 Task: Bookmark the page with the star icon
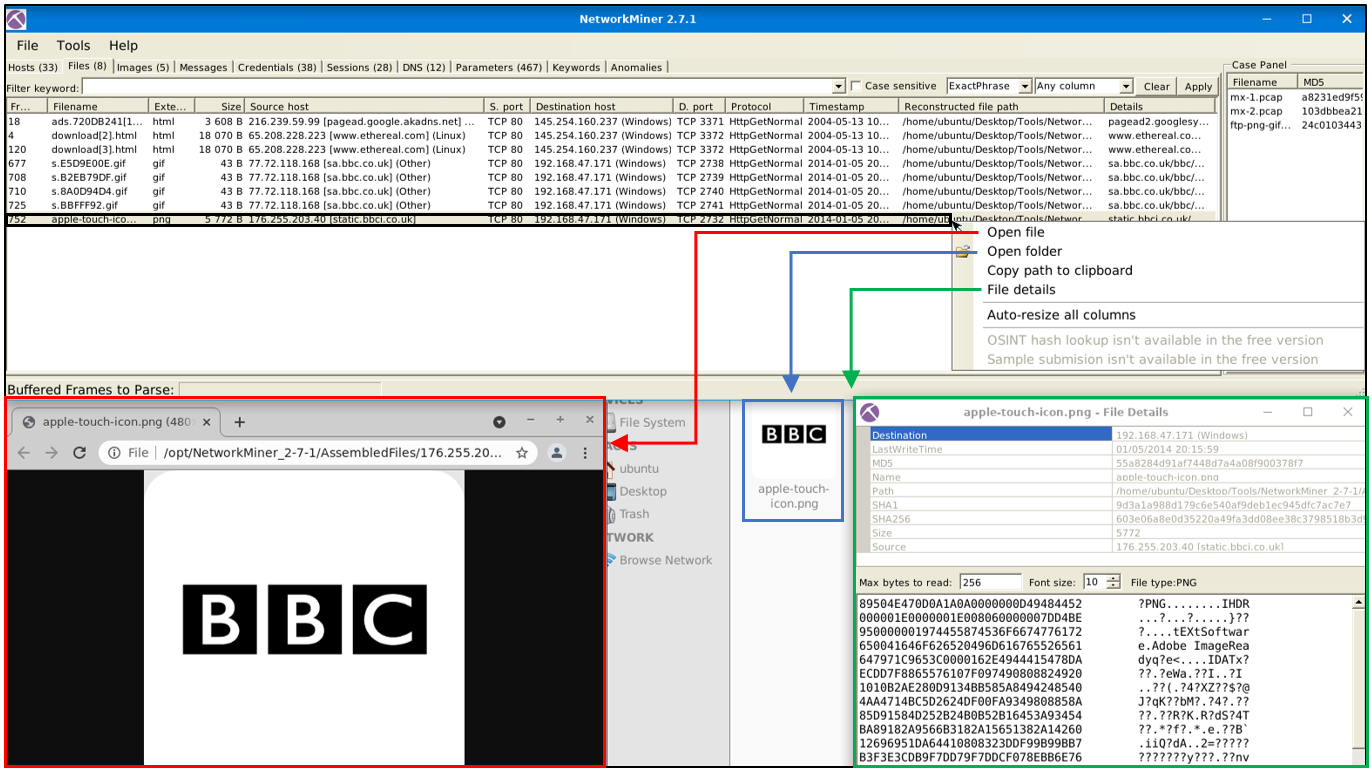(x=522, y=453)
